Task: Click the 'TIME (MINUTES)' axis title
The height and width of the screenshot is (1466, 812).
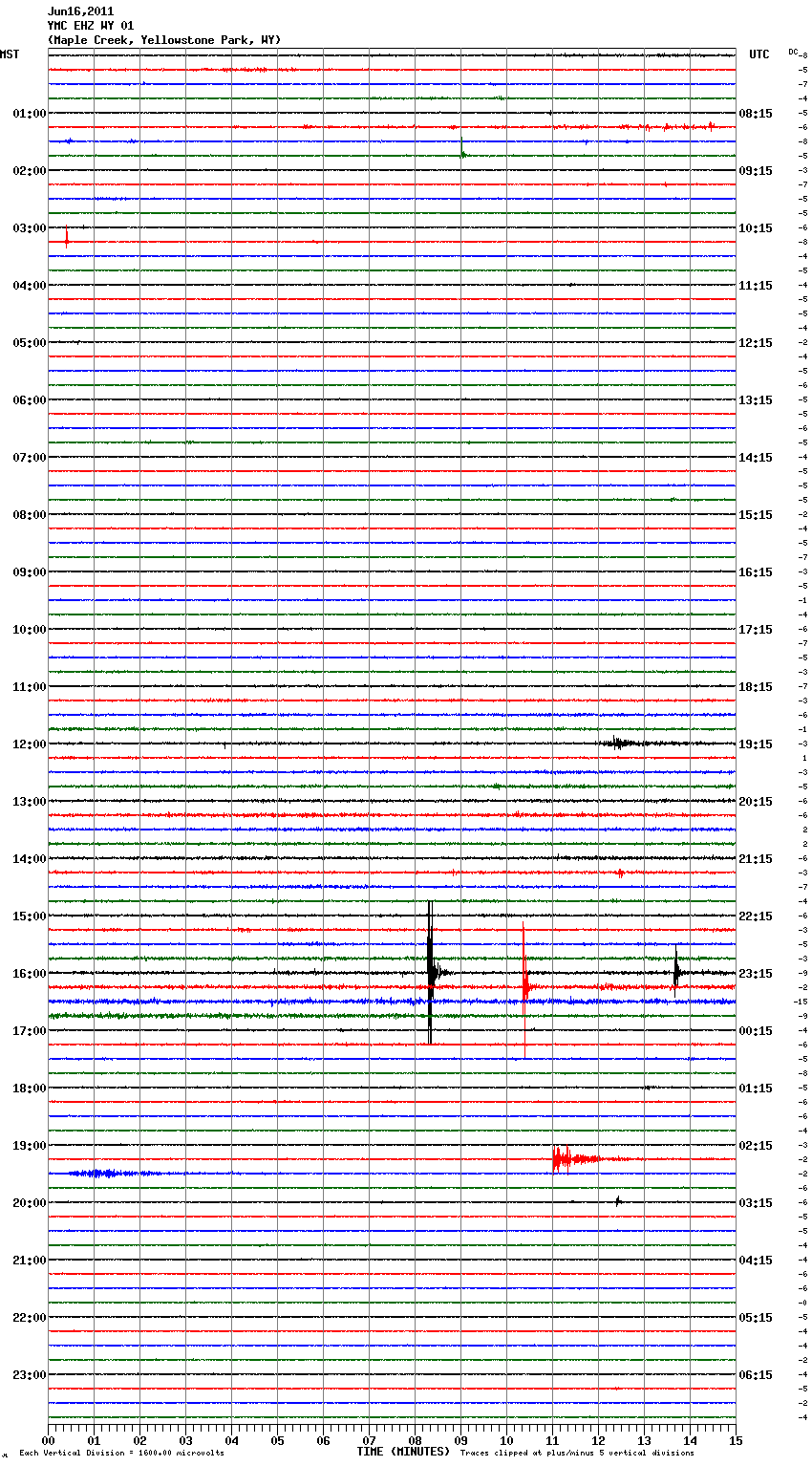Action: (x=403, y=1452)
